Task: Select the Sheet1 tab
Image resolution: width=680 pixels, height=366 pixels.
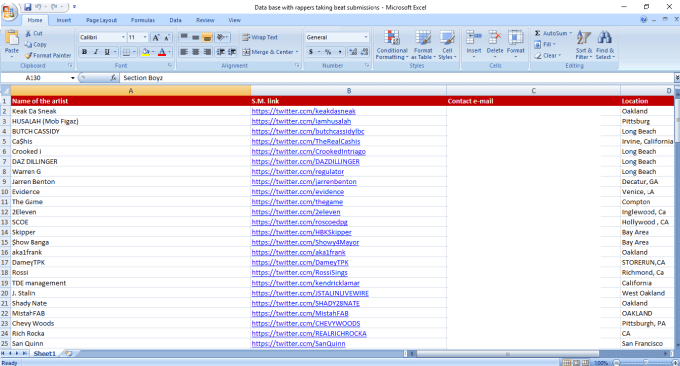Action: point(45,353)
